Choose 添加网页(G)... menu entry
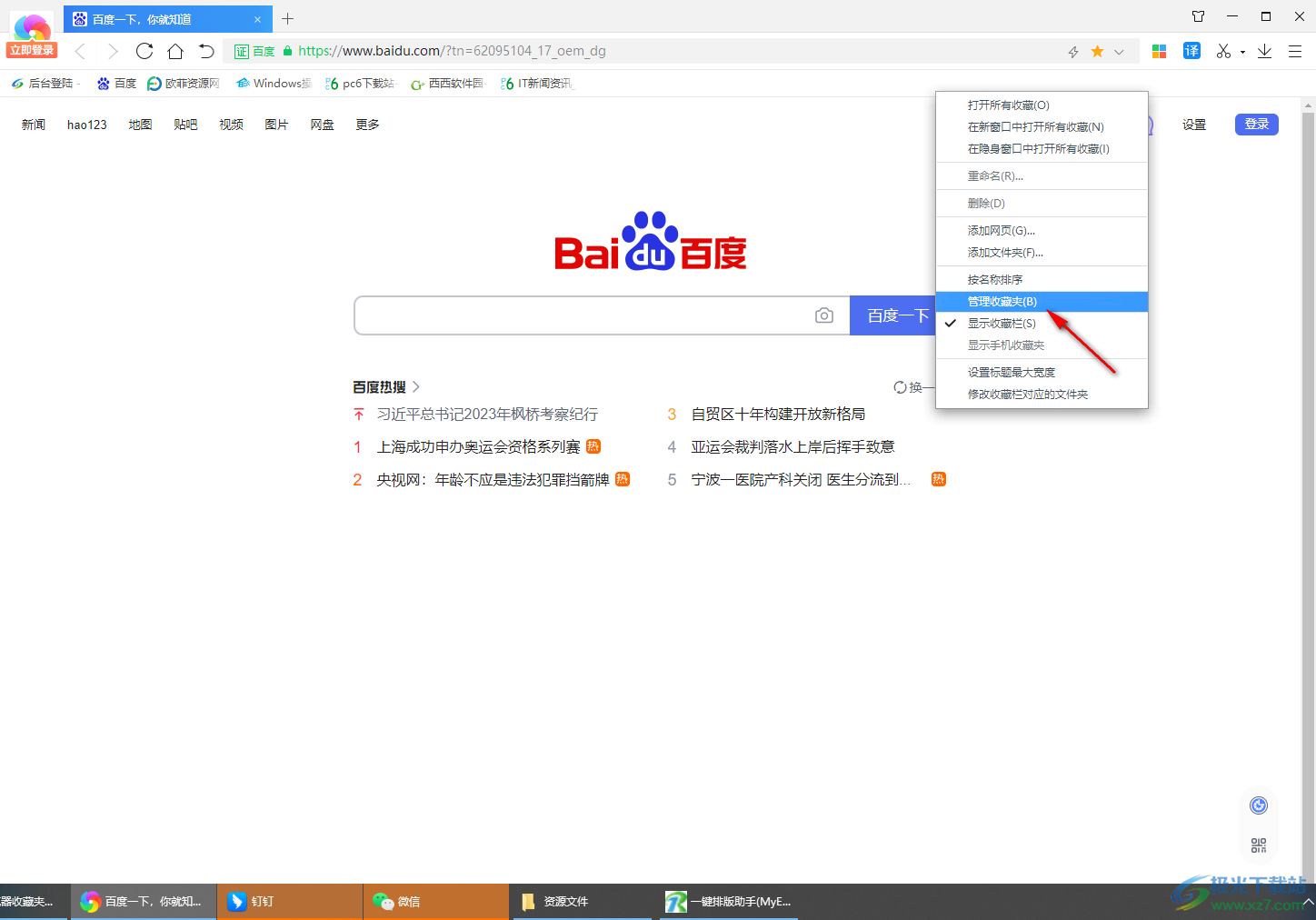The height and width of the screenshot is (920, 1316). [1042, 231]
